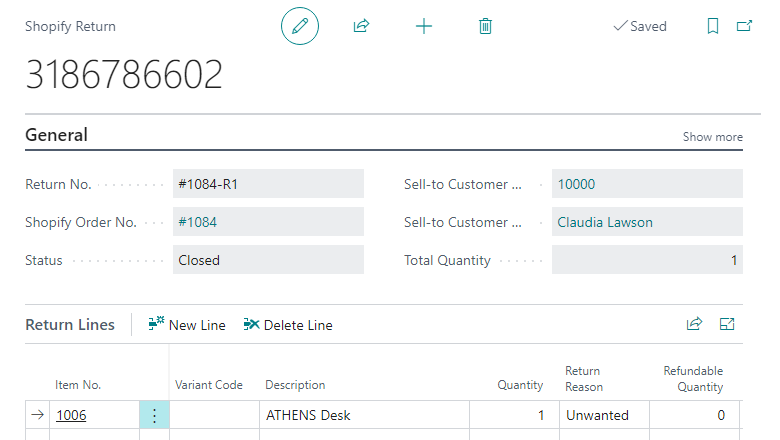Click New Line in Return Lines

187,325
